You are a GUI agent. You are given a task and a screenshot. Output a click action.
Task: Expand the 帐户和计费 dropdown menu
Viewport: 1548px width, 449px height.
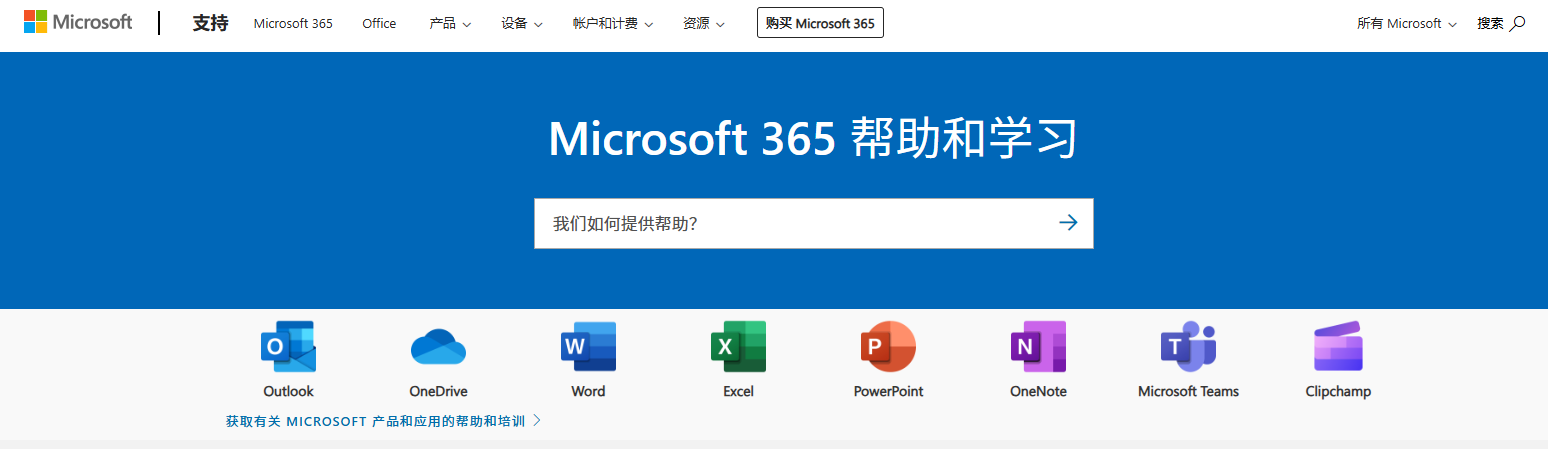pos(613,23)
